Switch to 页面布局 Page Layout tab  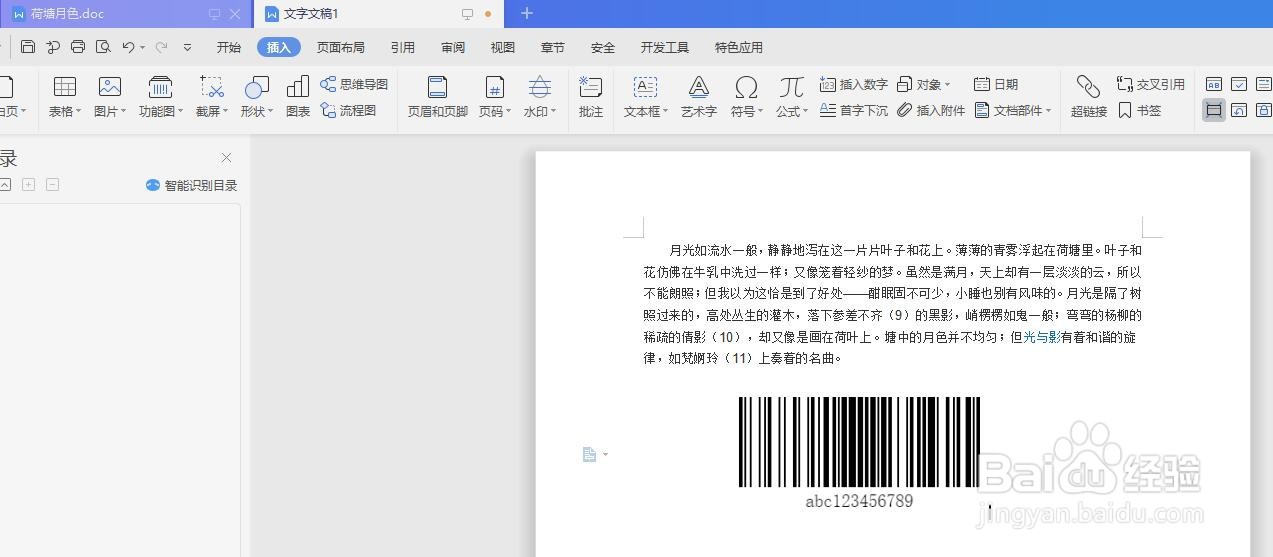(x=341, y=47)
